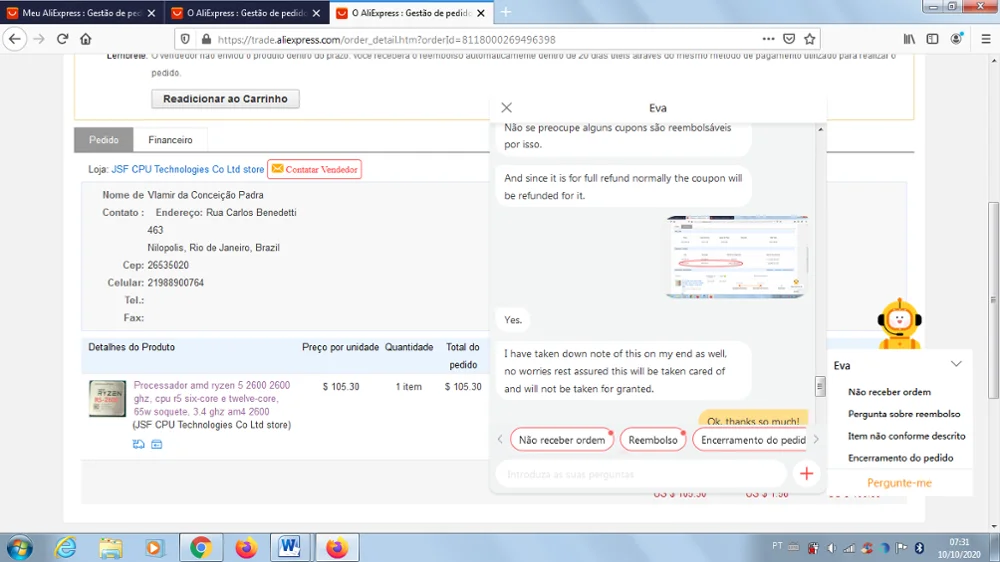Click the Ryzen processor product thumbnail
This screenshot has width=1000, height=562.
(x=107, y=398)
